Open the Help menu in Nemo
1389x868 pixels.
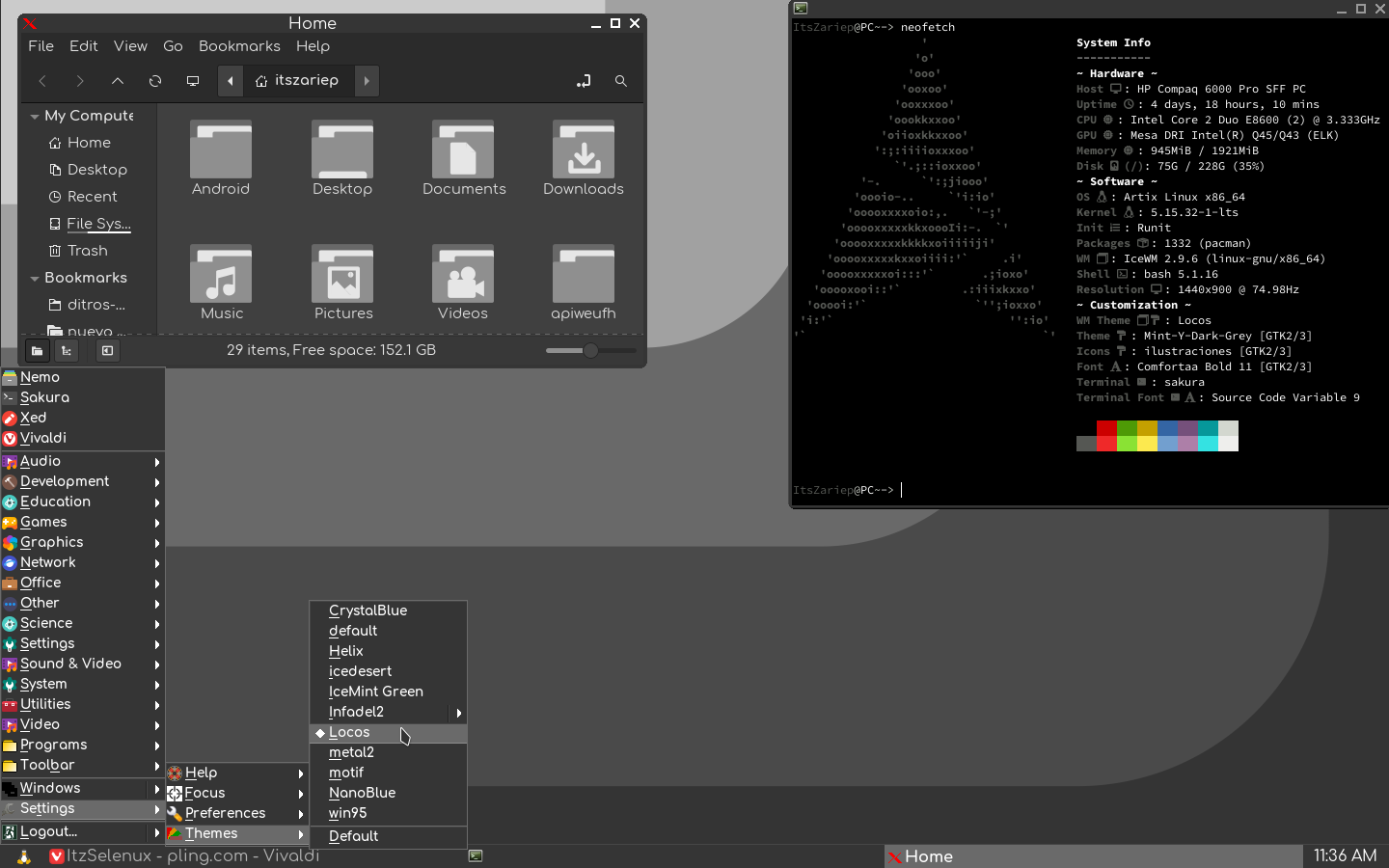pyautogui.click(x=313, y=46)
